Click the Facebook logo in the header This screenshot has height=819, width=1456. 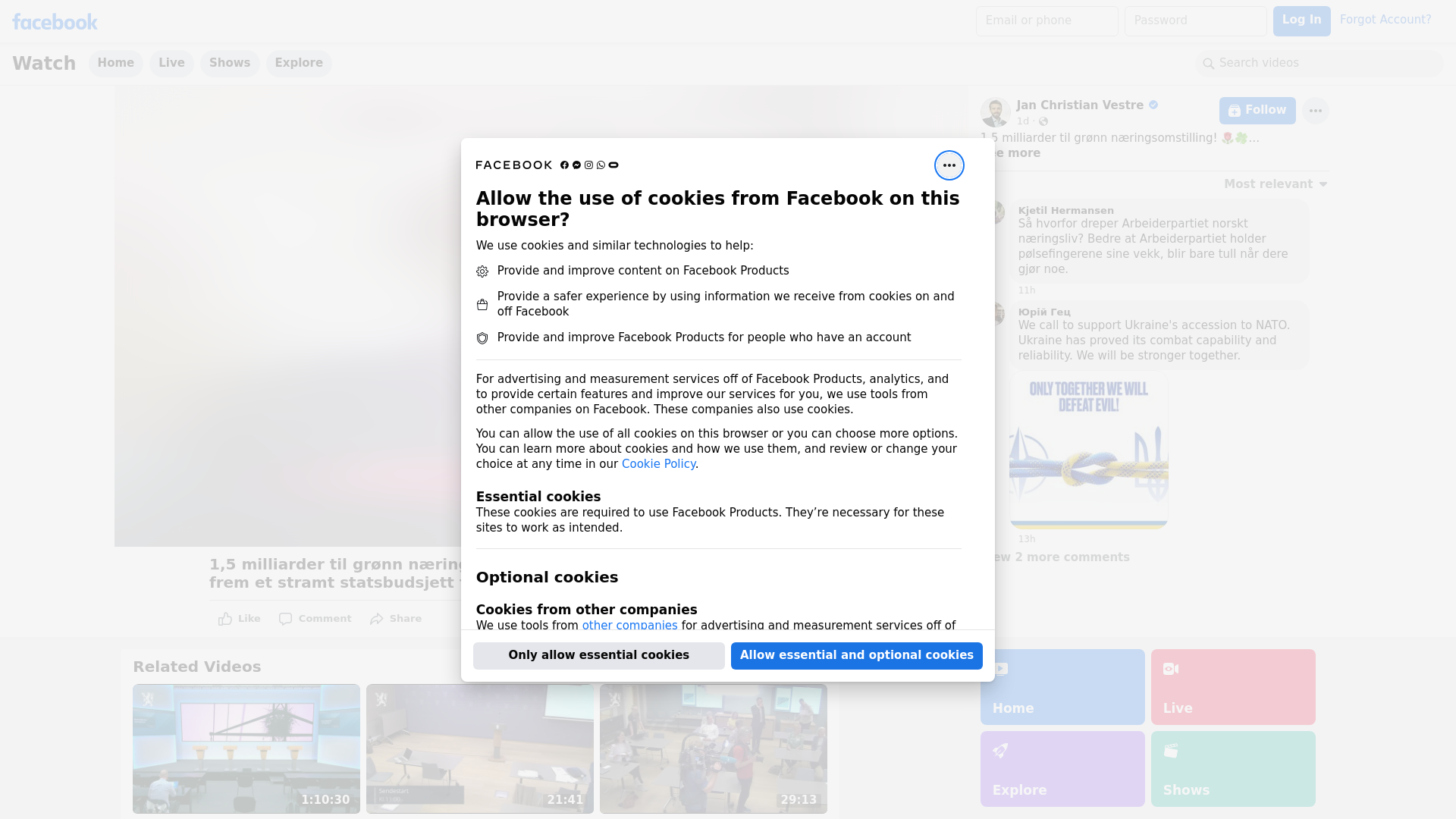tap(55, 22)
